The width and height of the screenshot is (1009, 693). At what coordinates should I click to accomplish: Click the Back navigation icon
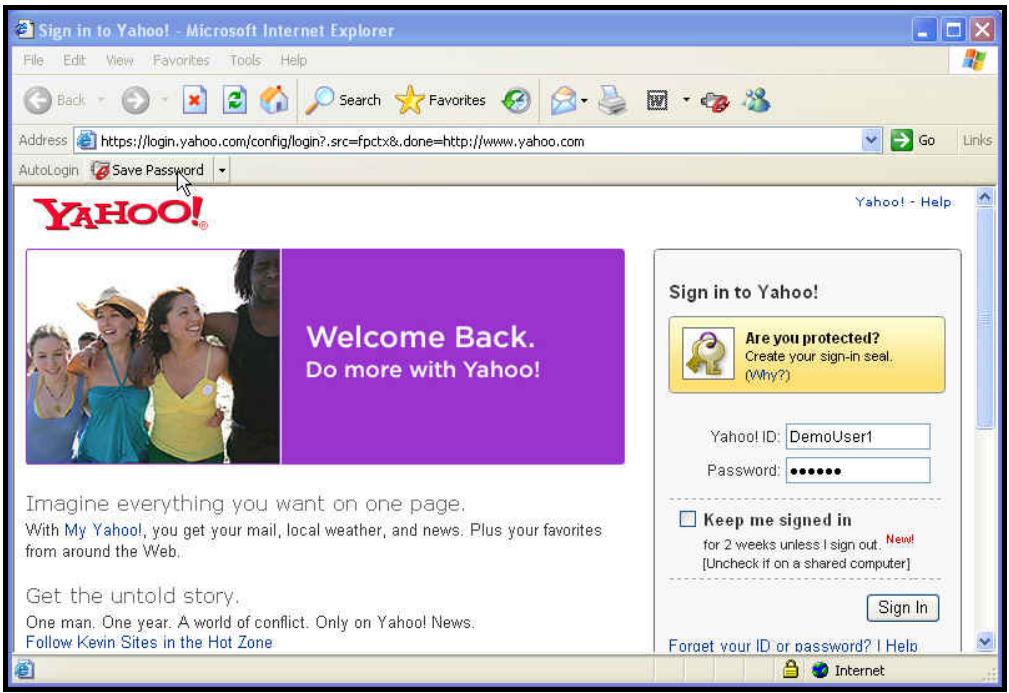(36, 100)
